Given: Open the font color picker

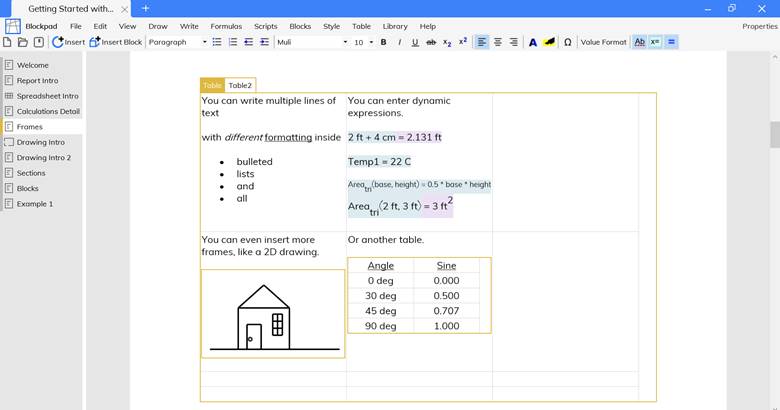Looking at the screenshot, I should pos(533,42).
